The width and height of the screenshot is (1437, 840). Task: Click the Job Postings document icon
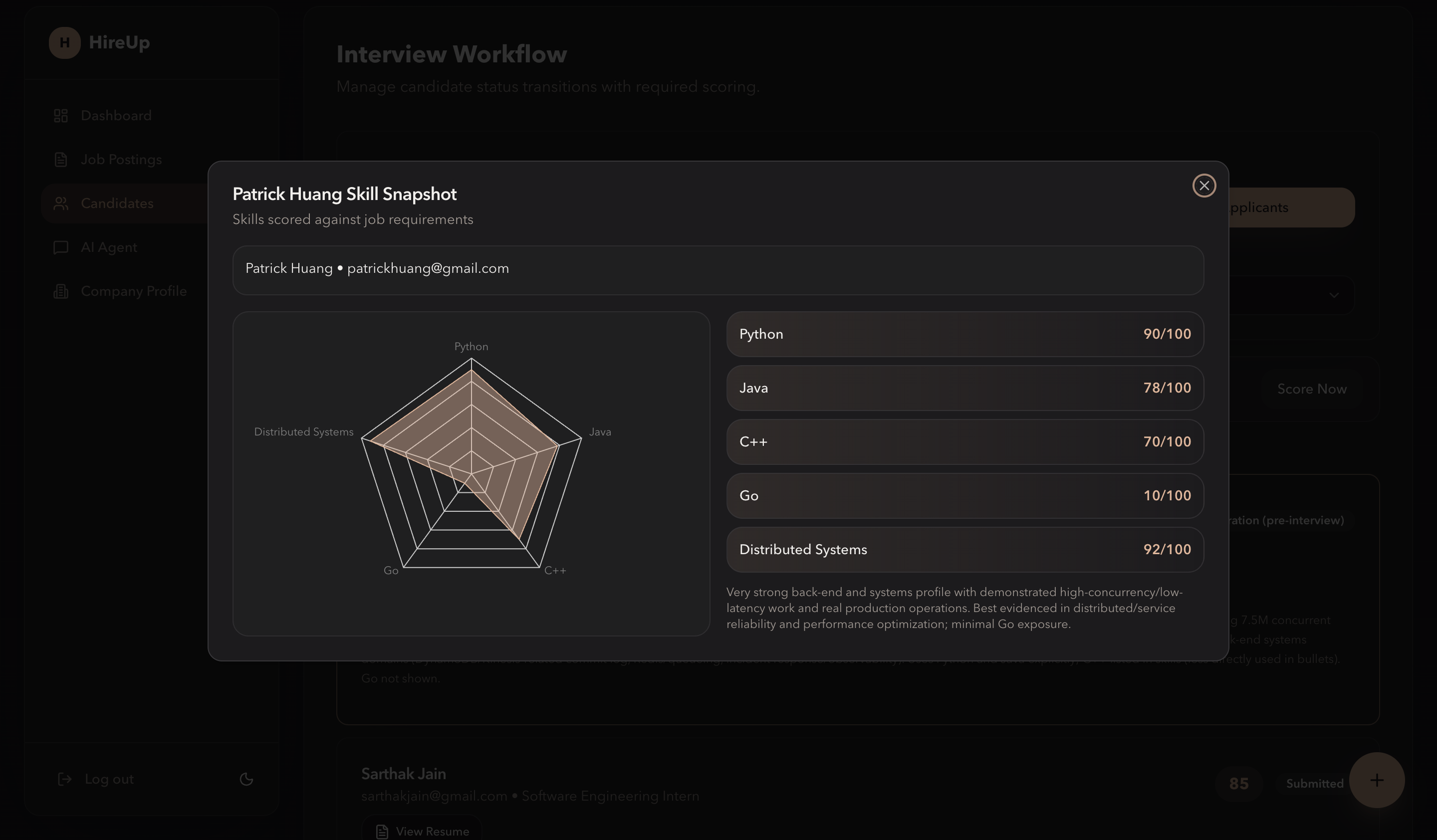pos(60,160)
